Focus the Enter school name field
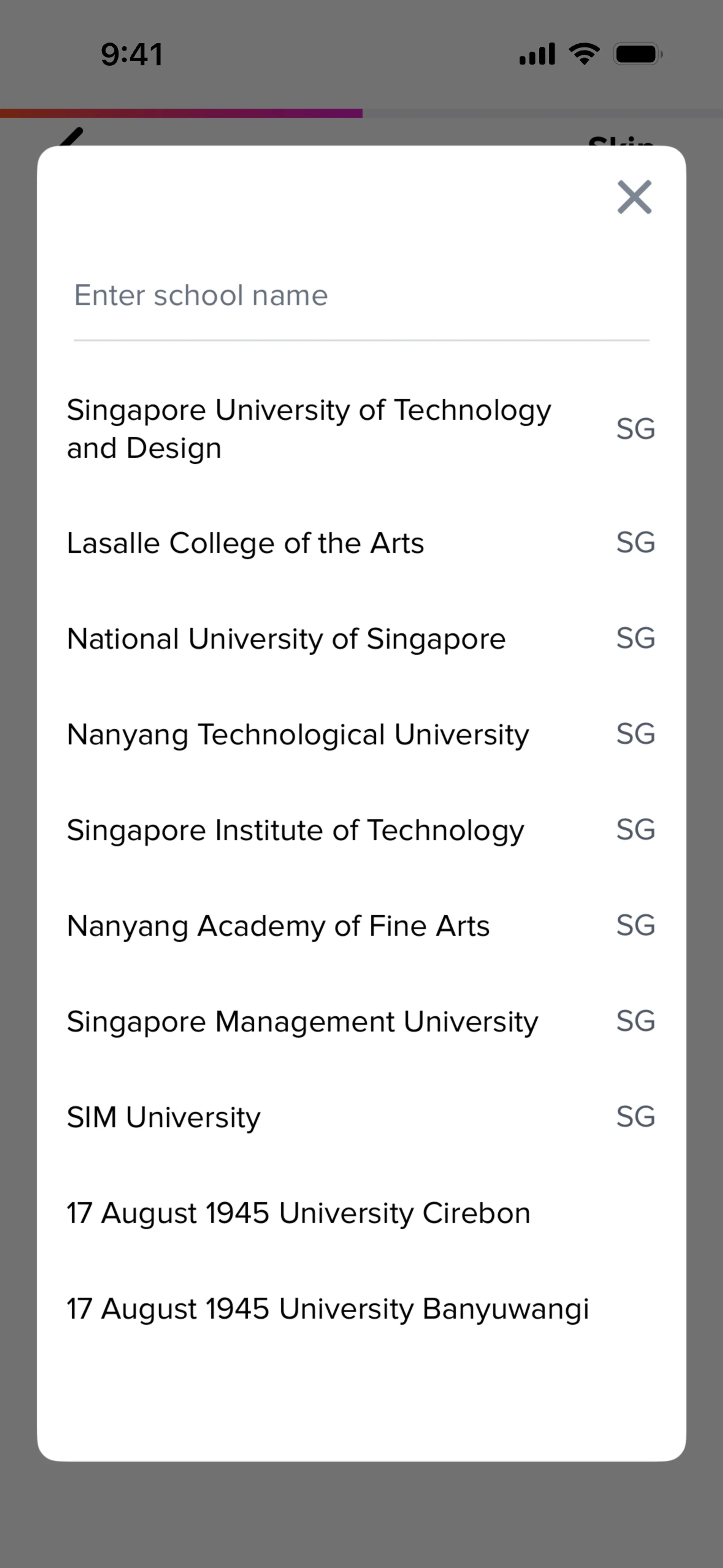Image resolution: width=723 pixels, height=1568 pixels. click(361, 296)
